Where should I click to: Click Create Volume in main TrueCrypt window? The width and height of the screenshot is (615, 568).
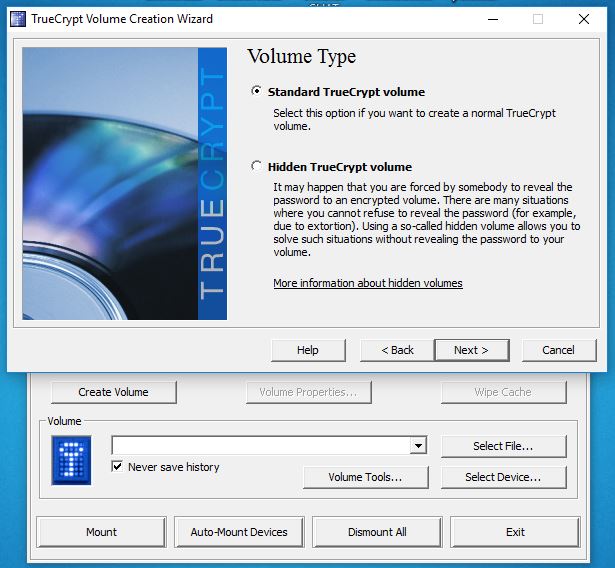114,392
